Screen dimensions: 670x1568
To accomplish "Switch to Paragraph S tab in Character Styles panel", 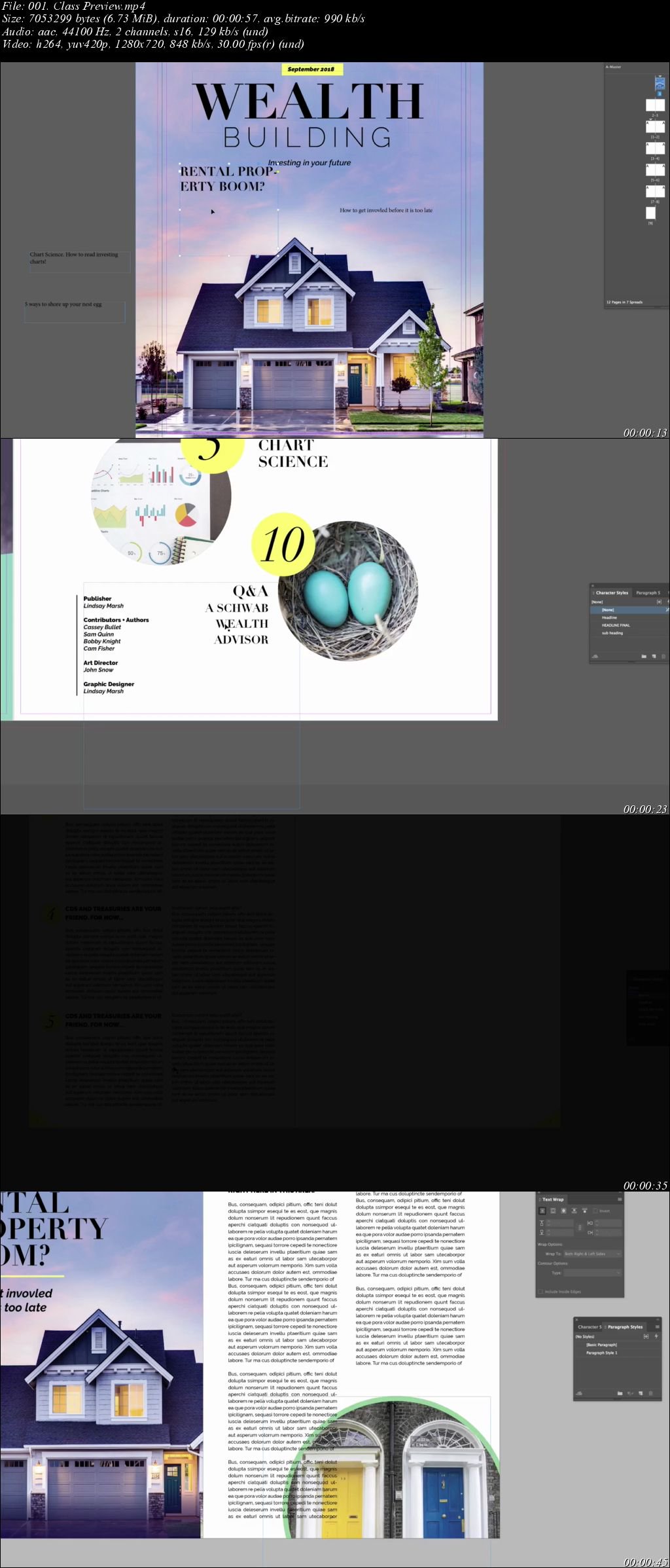I will [648, 593].
